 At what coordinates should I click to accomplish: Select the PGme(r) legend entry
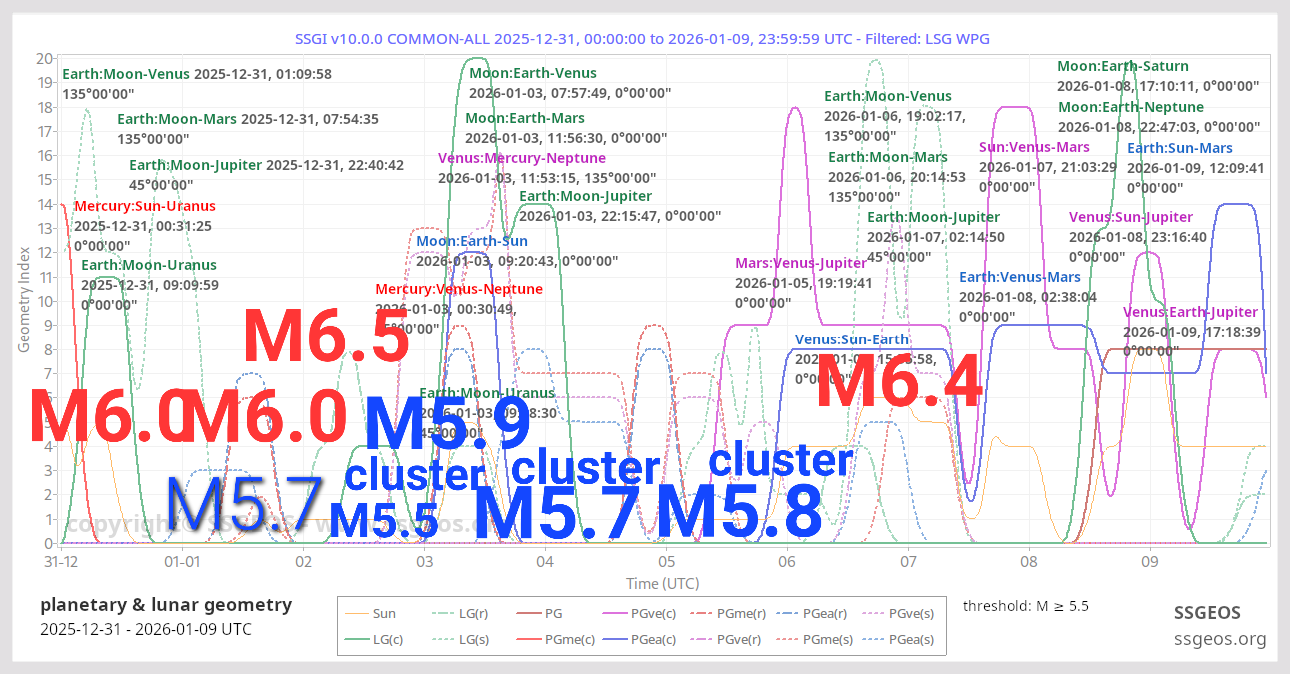tap(699, 613)
